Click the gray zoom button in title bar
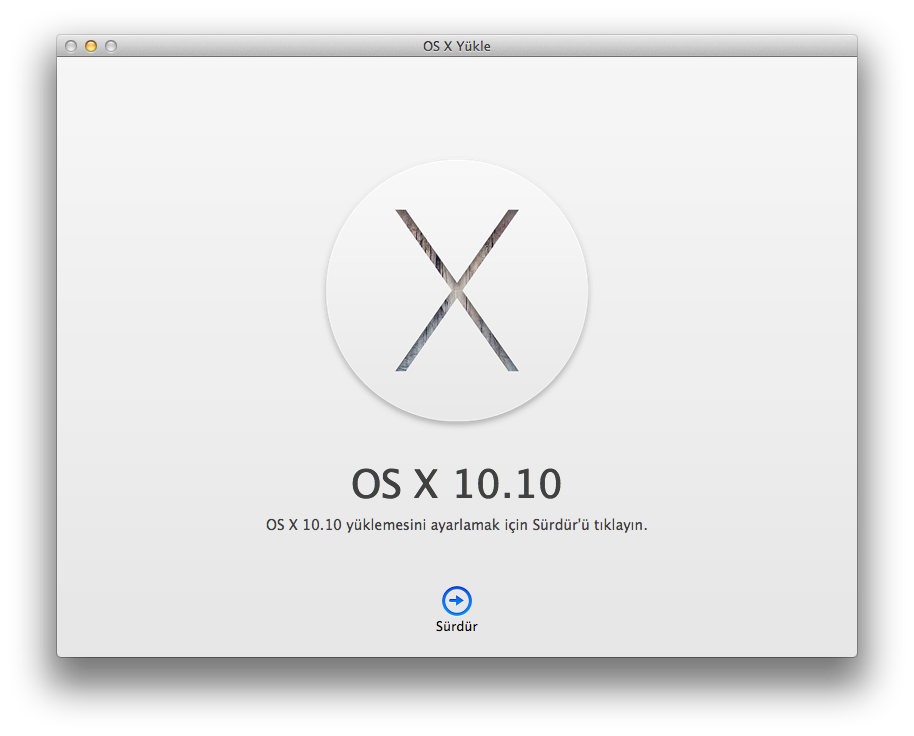 (x=111, y=46)
